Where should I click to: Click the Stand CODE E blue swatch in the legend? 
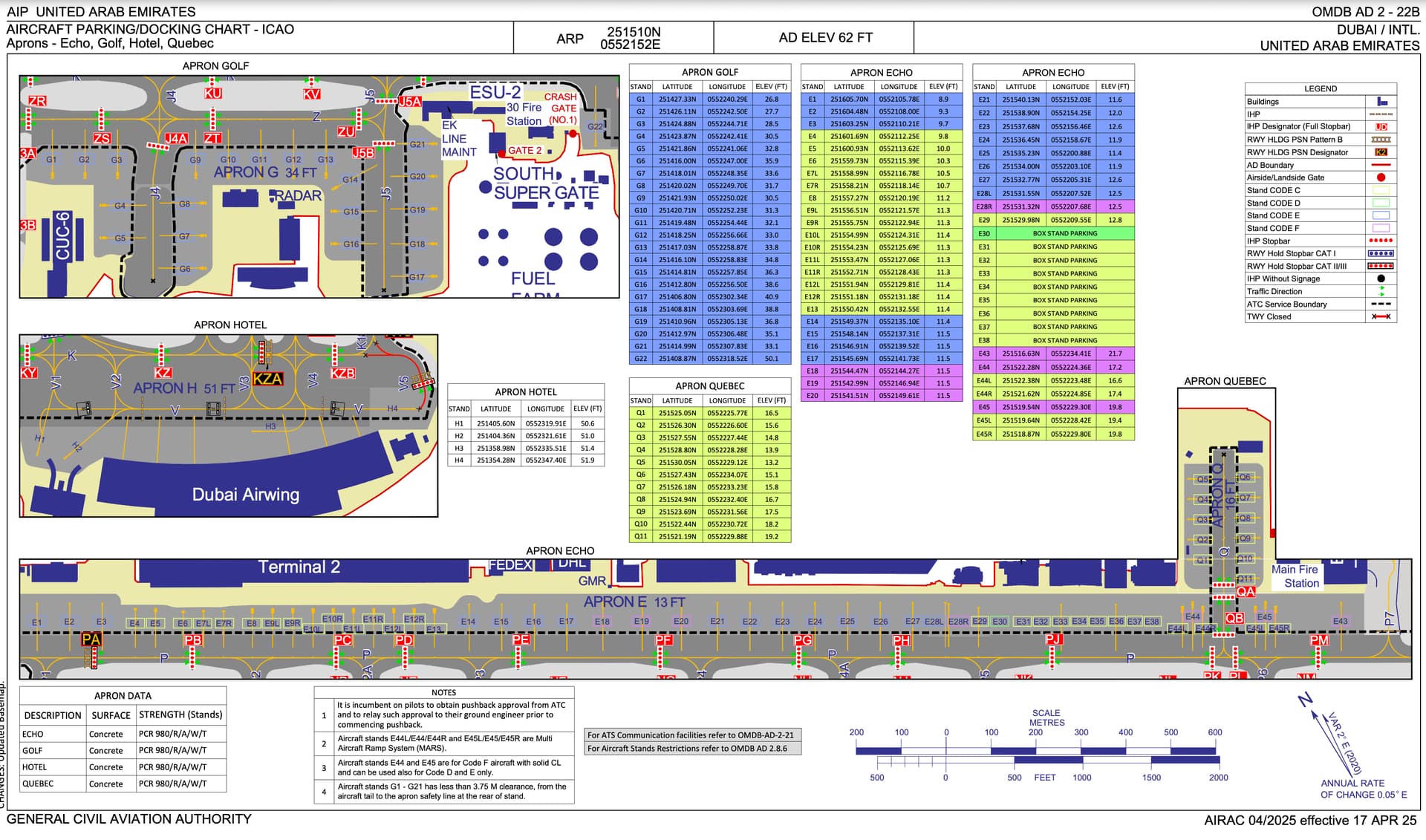(x=1381, y=216)
